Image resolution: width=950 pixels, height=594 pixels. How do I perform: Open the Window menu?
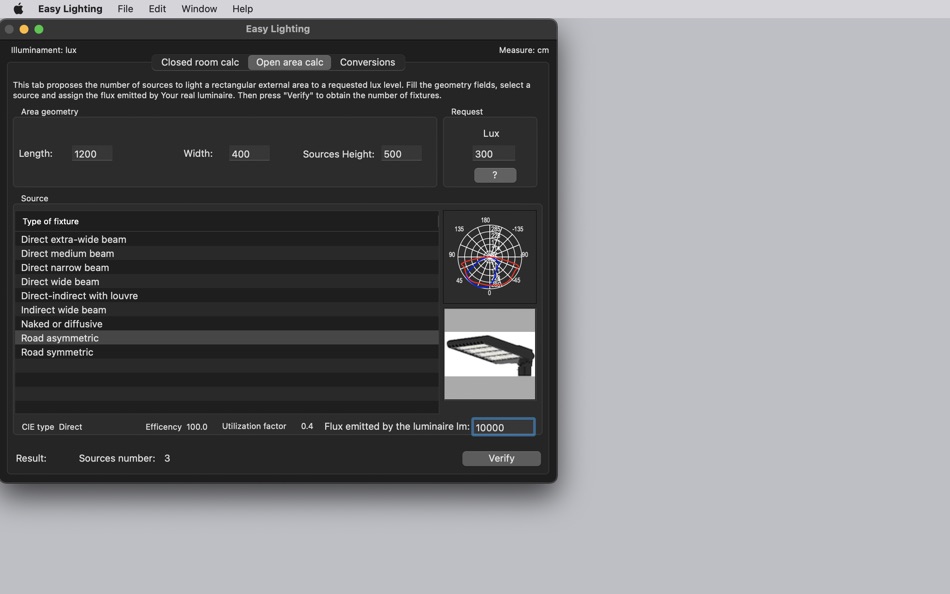pos(199,8)
